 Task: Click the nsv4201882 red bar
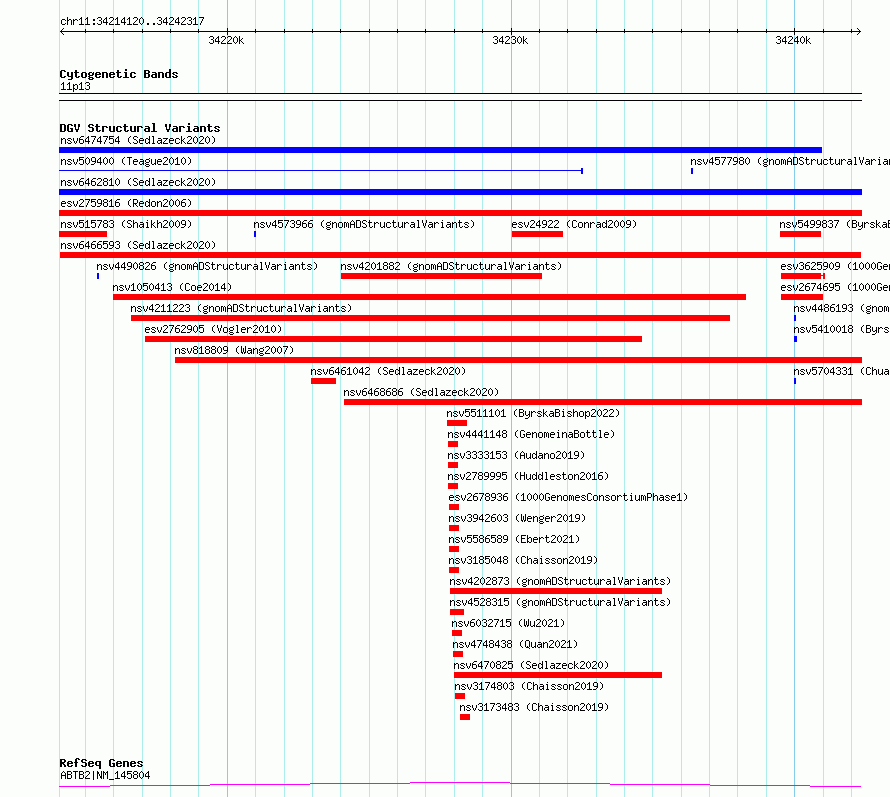(441, 276)
